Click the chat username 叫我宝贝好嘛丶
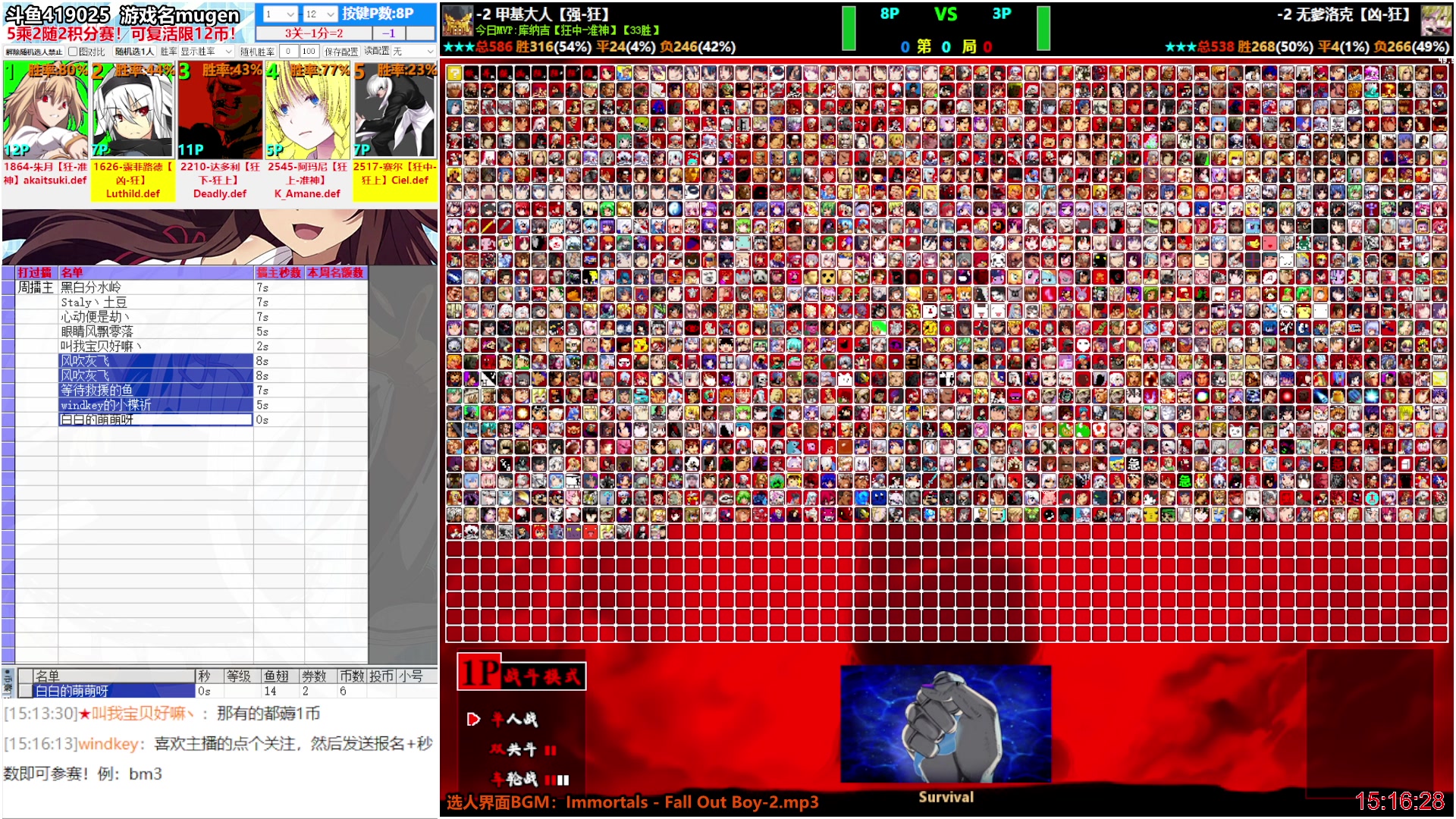Viewport: 1456px width, 819px height. tap(143, 714)
